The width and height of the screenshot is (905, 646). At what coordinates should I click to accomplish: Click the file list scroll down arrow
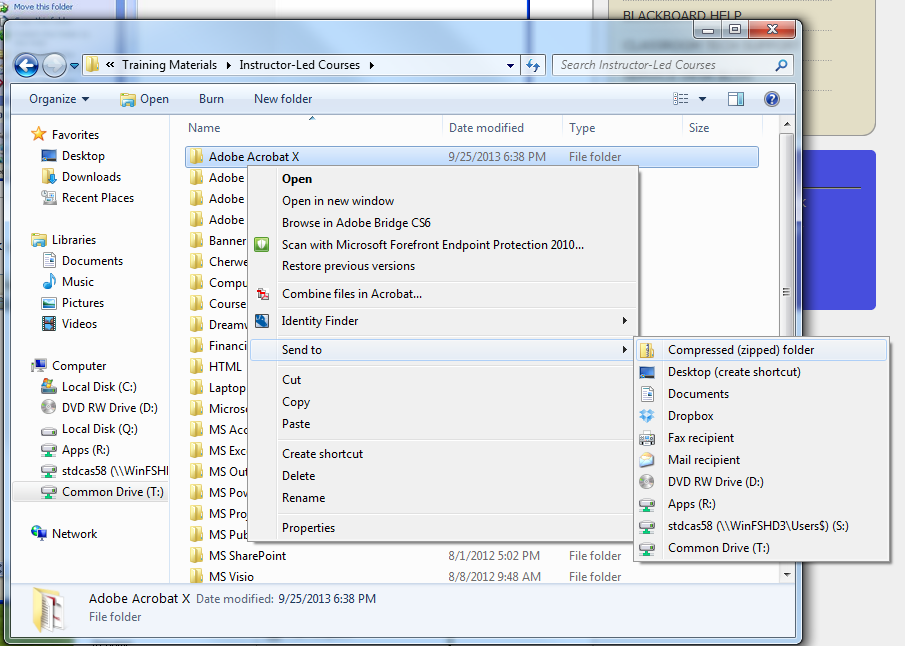coord(787,574)
